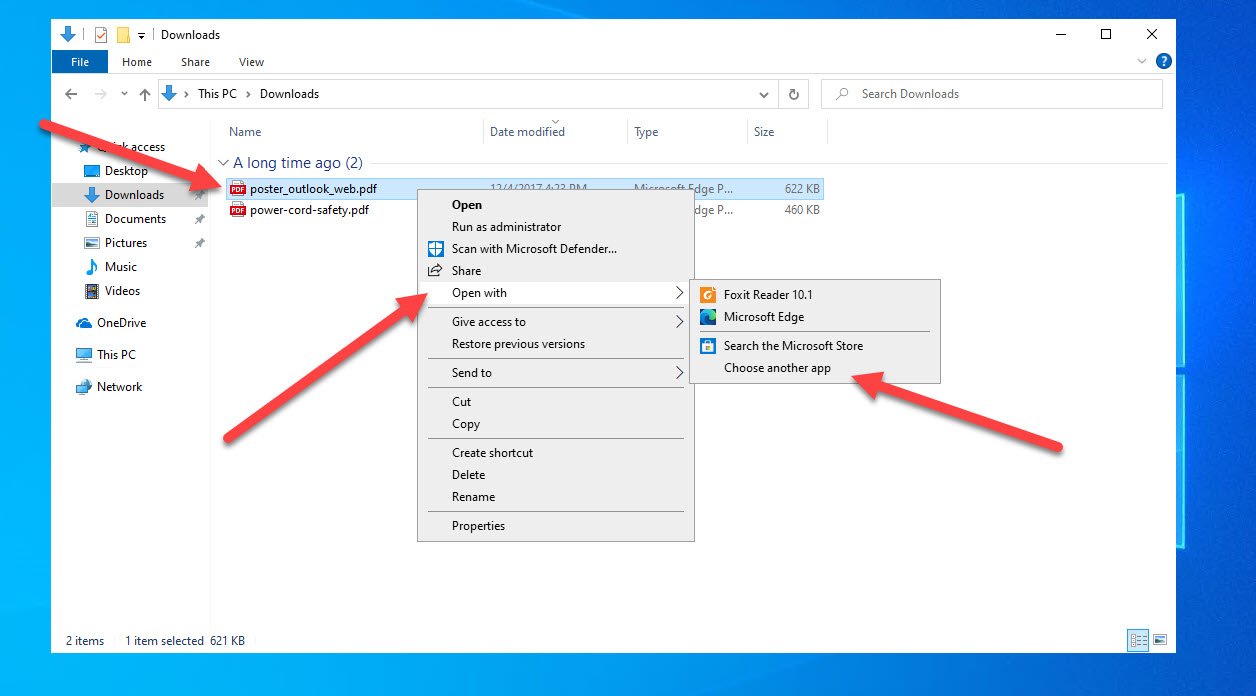Switch to the Share ribbon tab
1256x696 pixels.
pos(195,62)
